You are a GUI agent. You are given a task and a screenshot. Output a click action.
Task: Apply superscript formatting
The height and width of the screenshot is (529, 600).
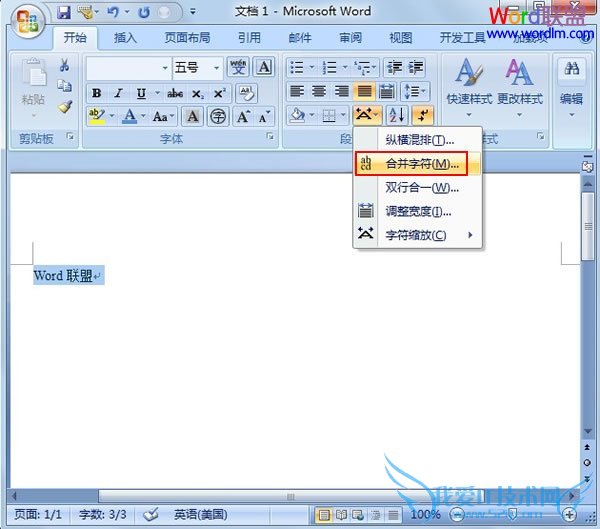[x=219, y=93]
